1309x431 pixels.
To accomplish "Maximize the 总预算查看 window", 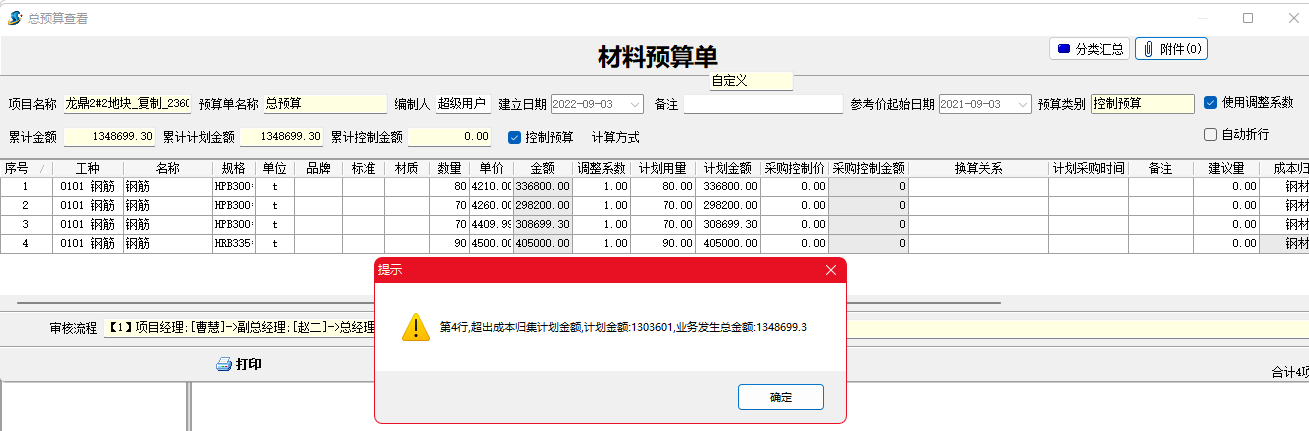I will 1247,18.
